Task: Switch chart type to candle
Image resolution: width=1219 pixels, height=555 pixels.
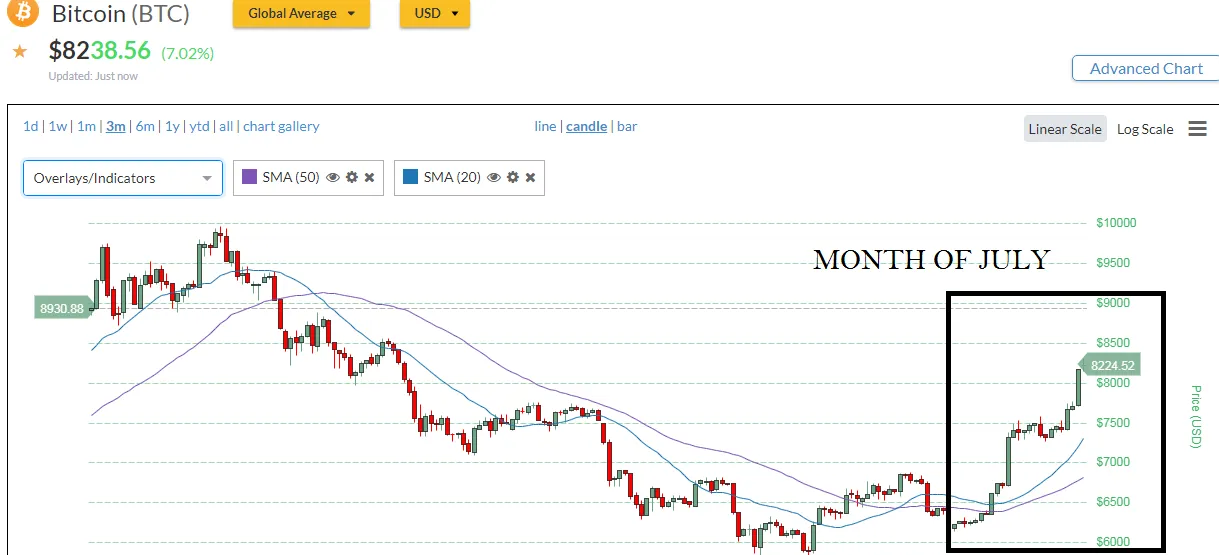Action: pos(586,126)
